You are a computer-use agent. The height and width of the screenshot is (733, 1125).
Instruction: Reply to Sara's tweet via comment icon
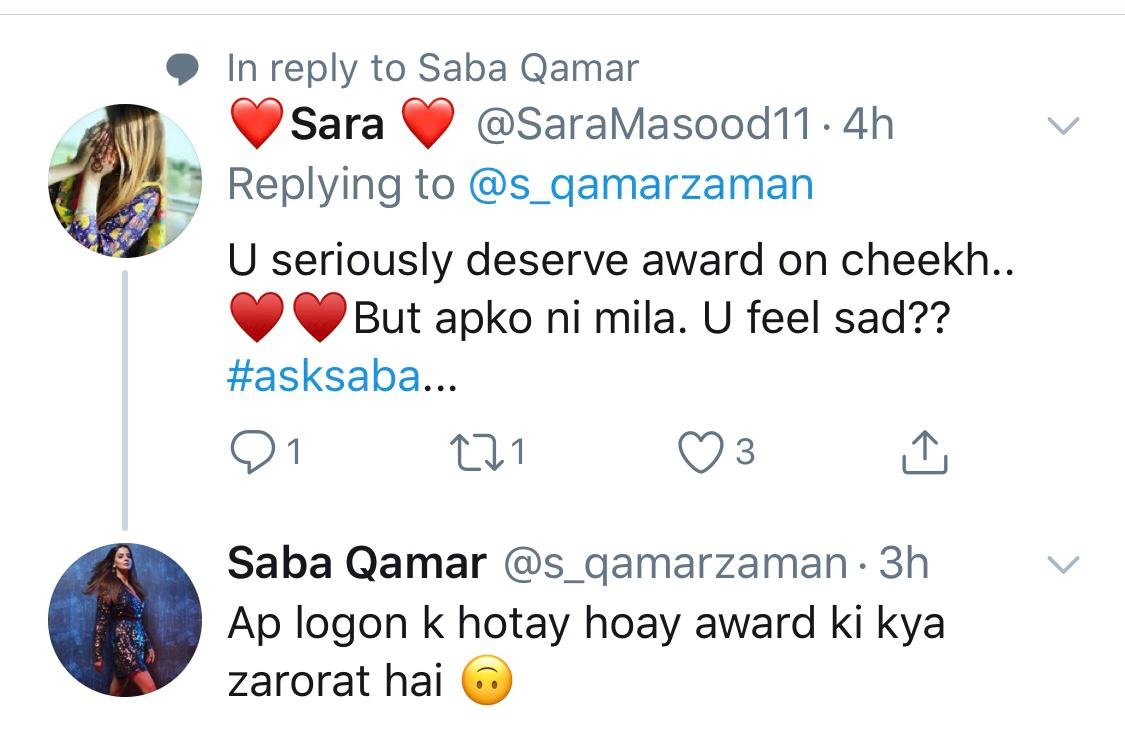(253, 452)
